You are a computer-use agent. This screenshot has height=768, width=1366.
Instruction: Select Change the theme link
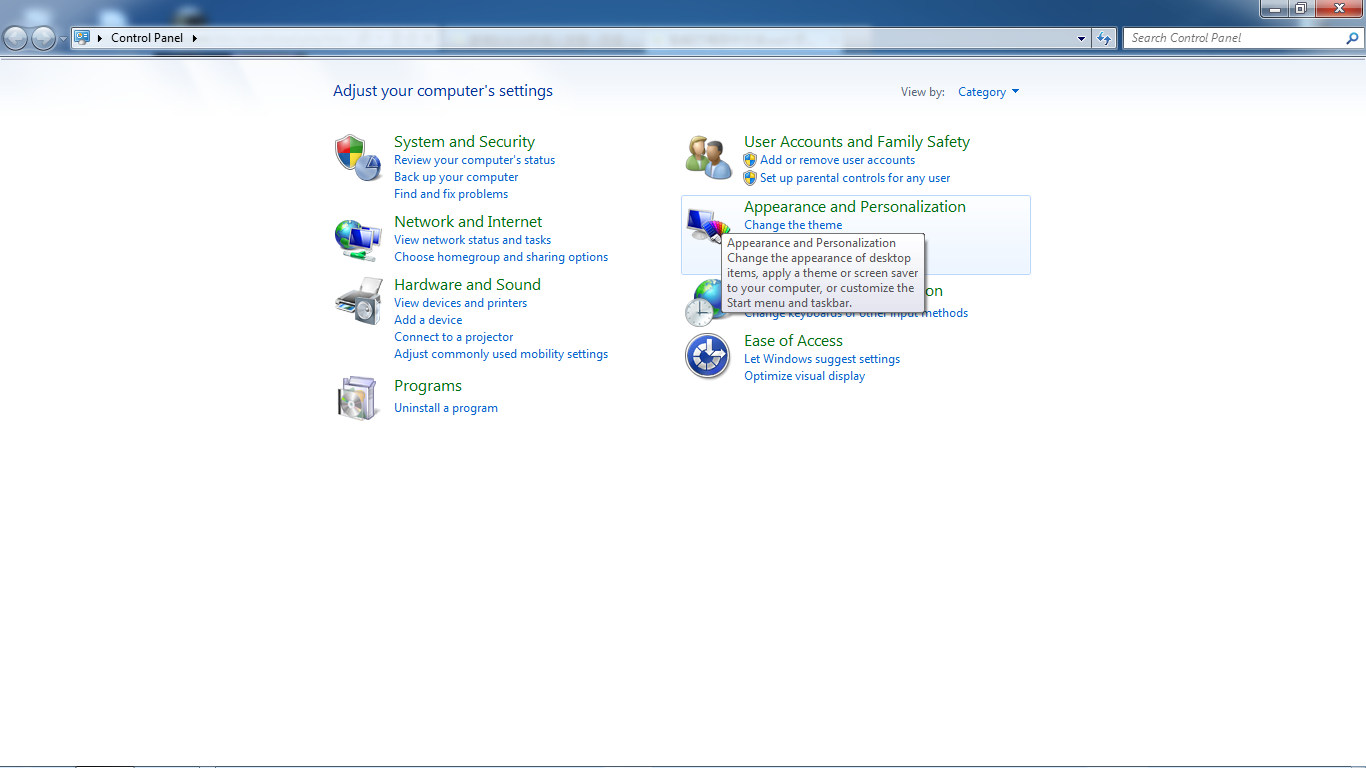click(793, 225)
